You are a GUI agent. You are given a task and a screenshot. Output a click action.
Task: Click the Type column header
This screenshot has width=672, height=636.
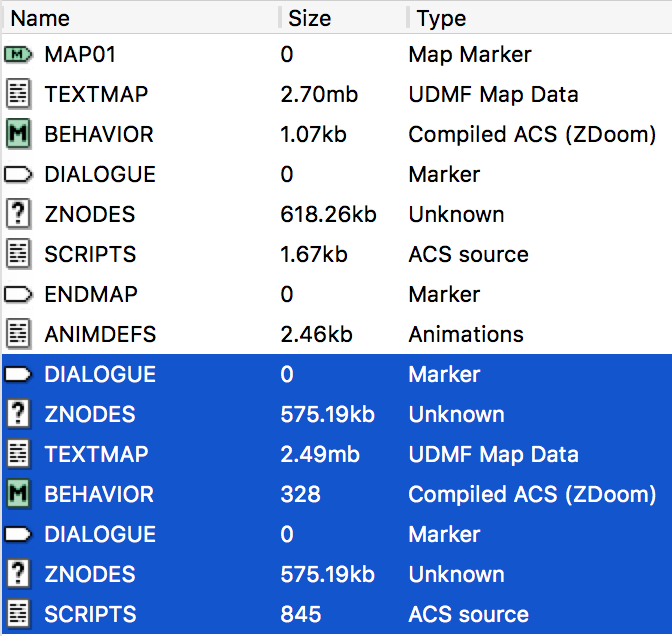point(441,18)
